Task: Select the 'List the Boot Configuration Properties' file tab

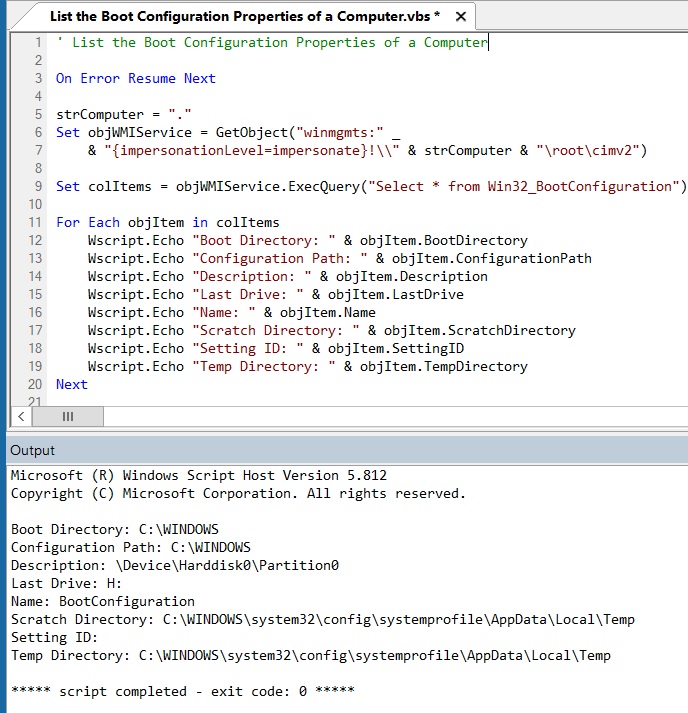Action: point(245,17)
